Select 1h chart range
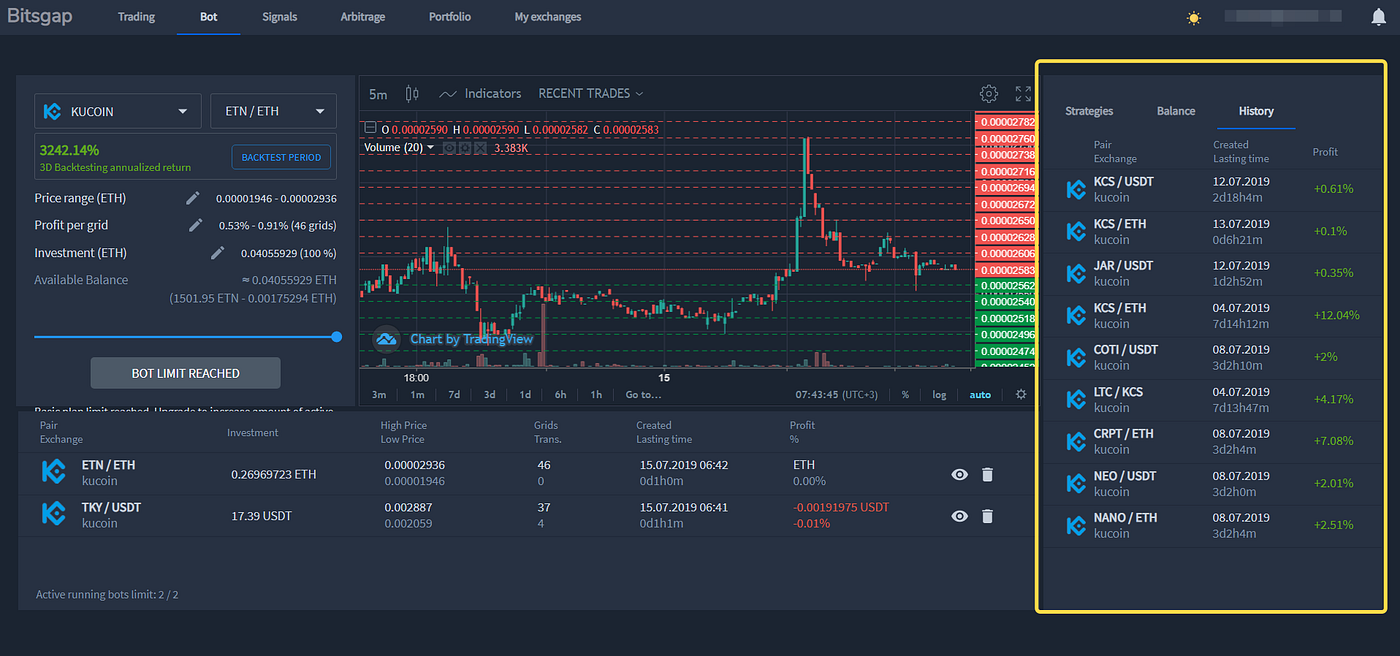This screenshot has width=1400, height=656. tap(596, 395)
